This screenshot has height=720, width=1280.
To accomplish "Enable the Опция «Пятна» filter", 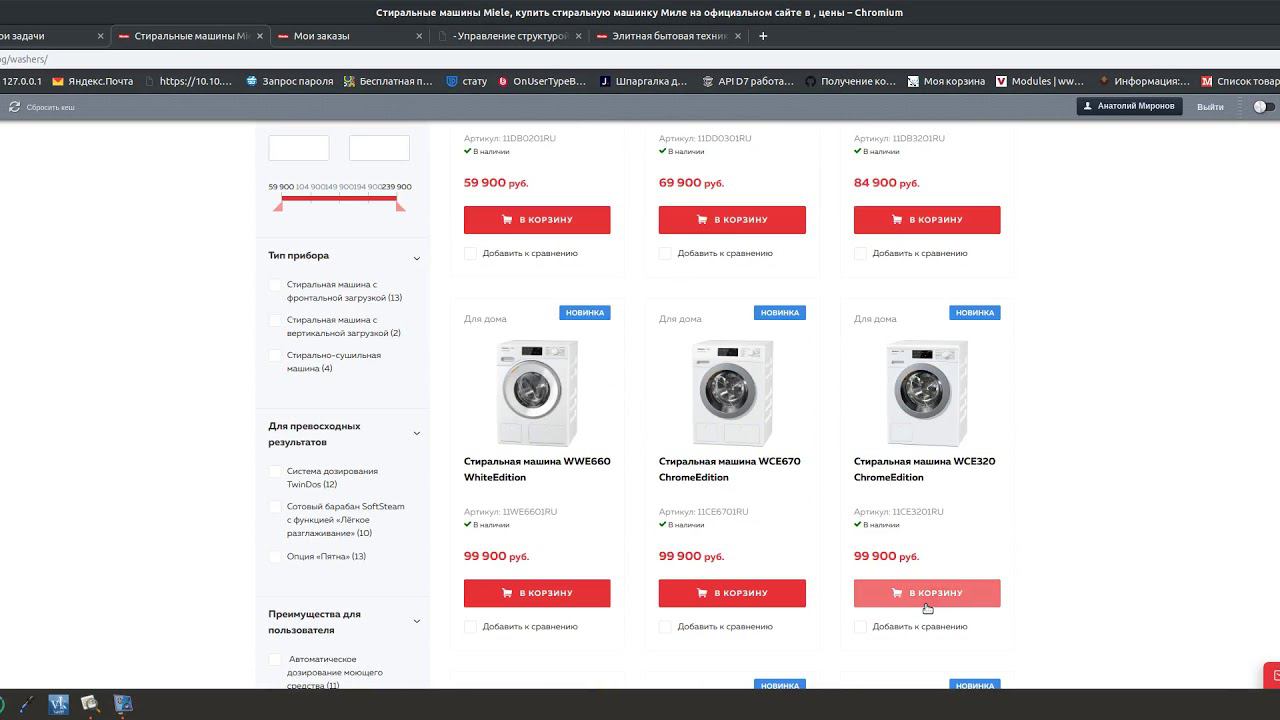I will coord(275,556).
